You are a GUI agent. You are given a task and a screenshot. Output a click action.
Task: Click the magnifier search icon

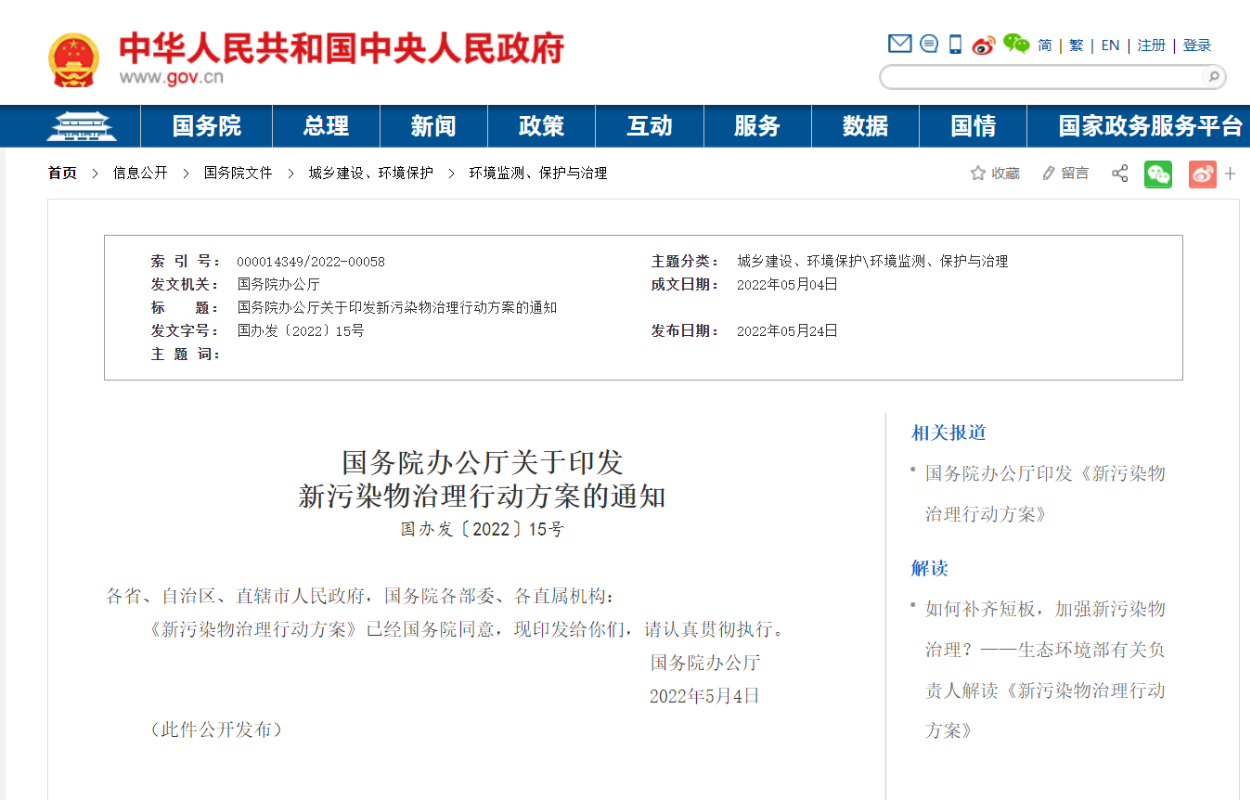coord(1212,77)
